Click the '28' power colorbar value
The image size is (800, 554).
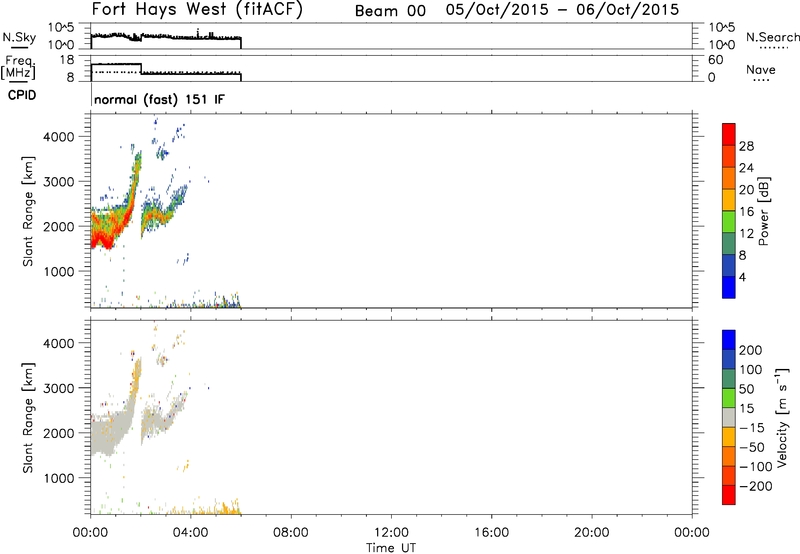click(746, 146)
